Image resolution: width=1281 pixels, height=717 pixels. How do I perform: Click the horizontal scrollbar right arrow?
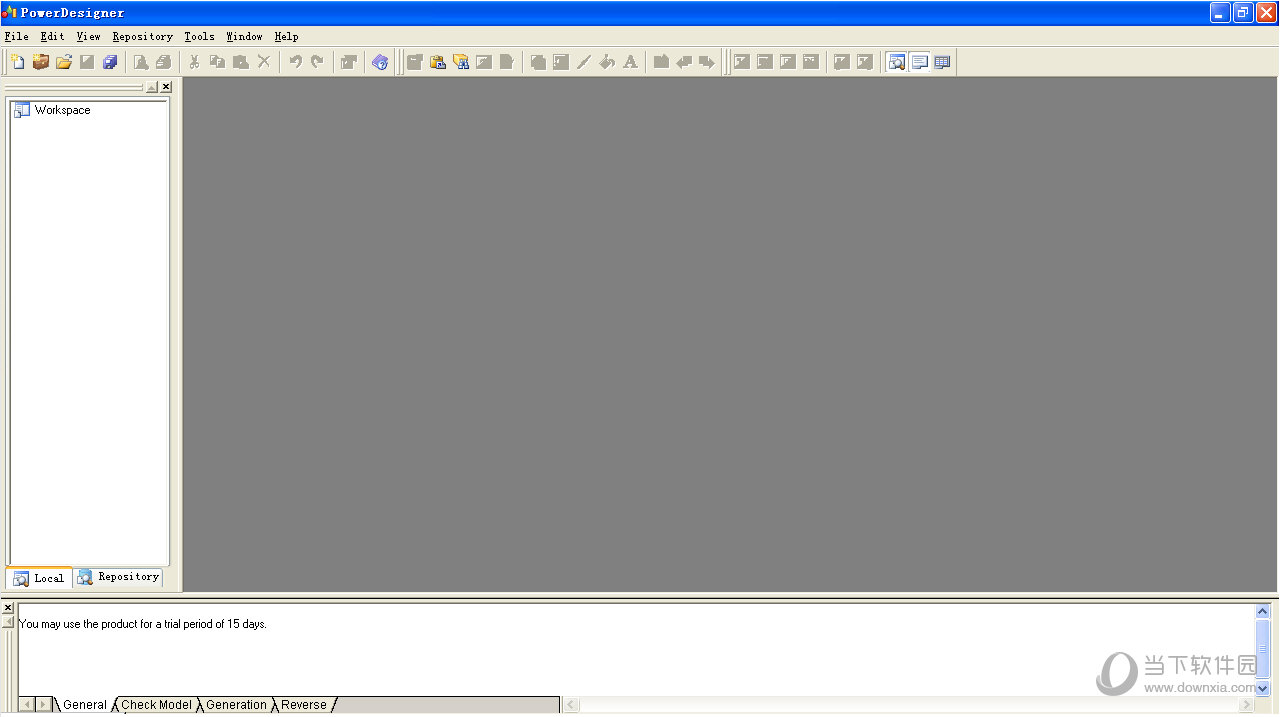1246,705
